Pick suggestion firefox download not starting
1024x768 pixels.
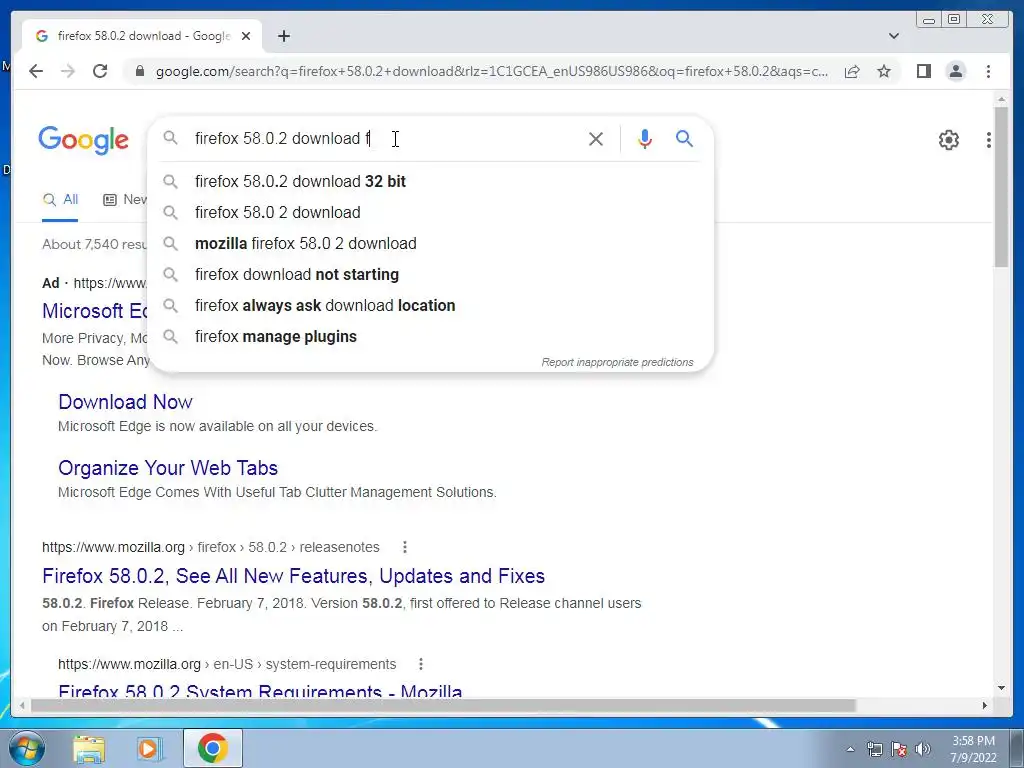coord(430,274)
